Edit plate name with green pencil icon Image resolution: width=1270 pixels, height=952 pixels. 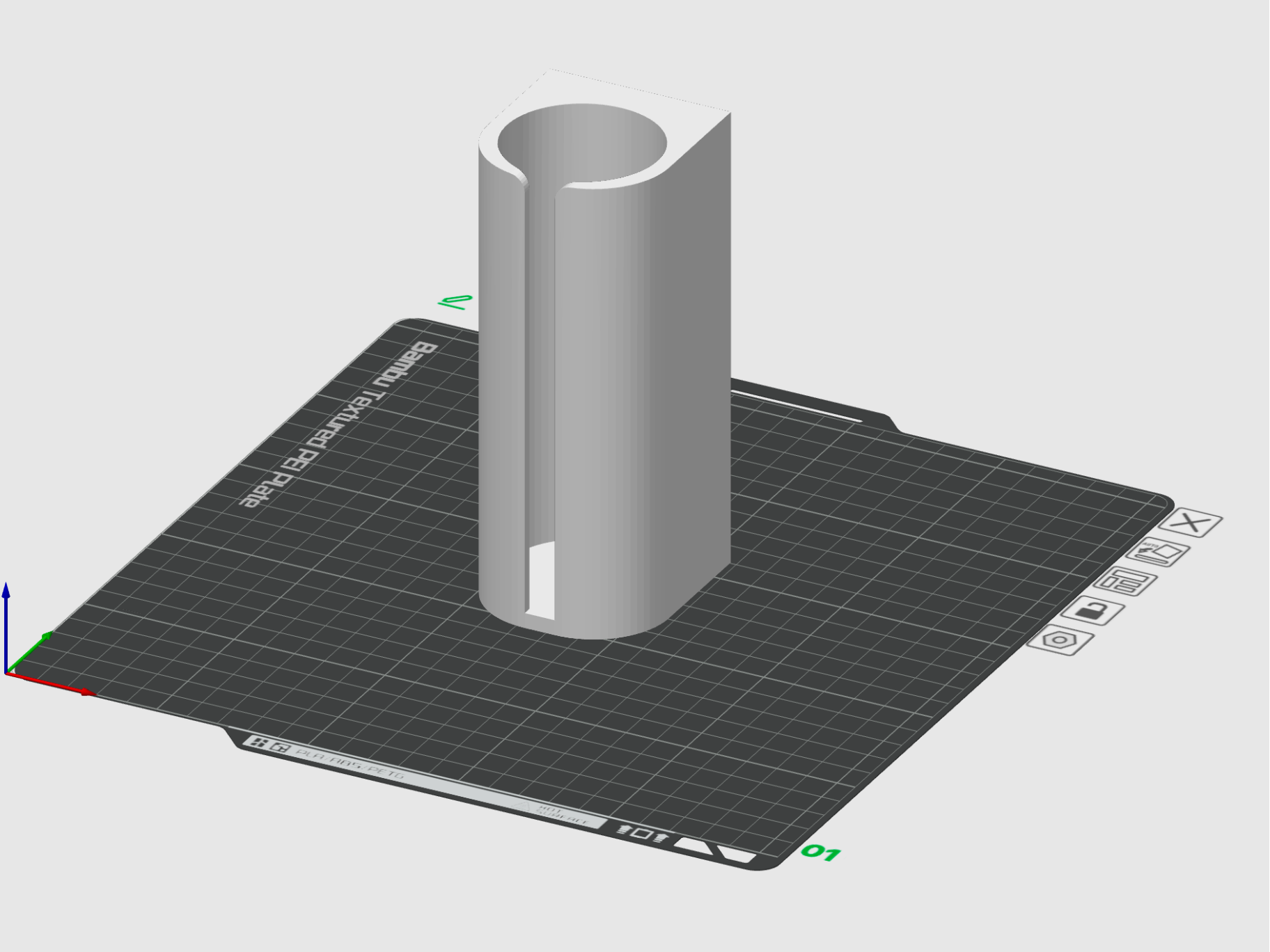click(x=455, y=302)
